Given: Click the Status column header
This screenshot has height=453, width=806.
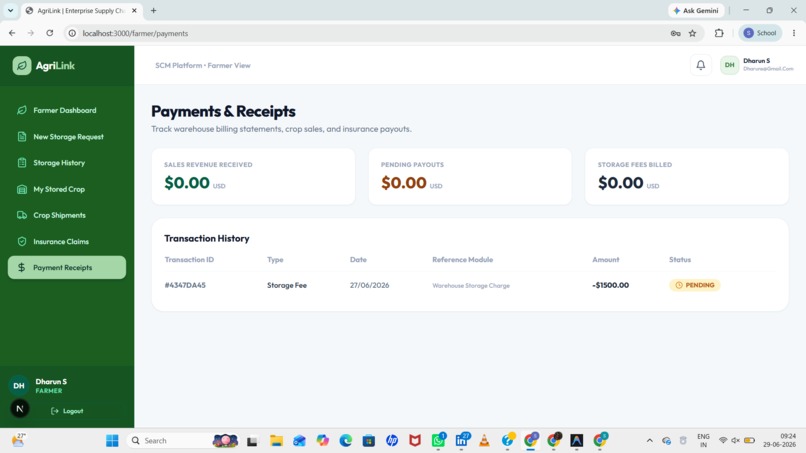Looking at the screenshot, I should click(x=680, y=260).
